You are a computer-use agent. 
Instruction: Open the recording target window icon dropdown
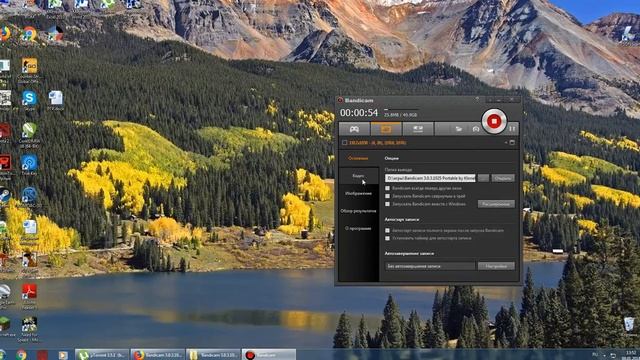pos(511,143)
